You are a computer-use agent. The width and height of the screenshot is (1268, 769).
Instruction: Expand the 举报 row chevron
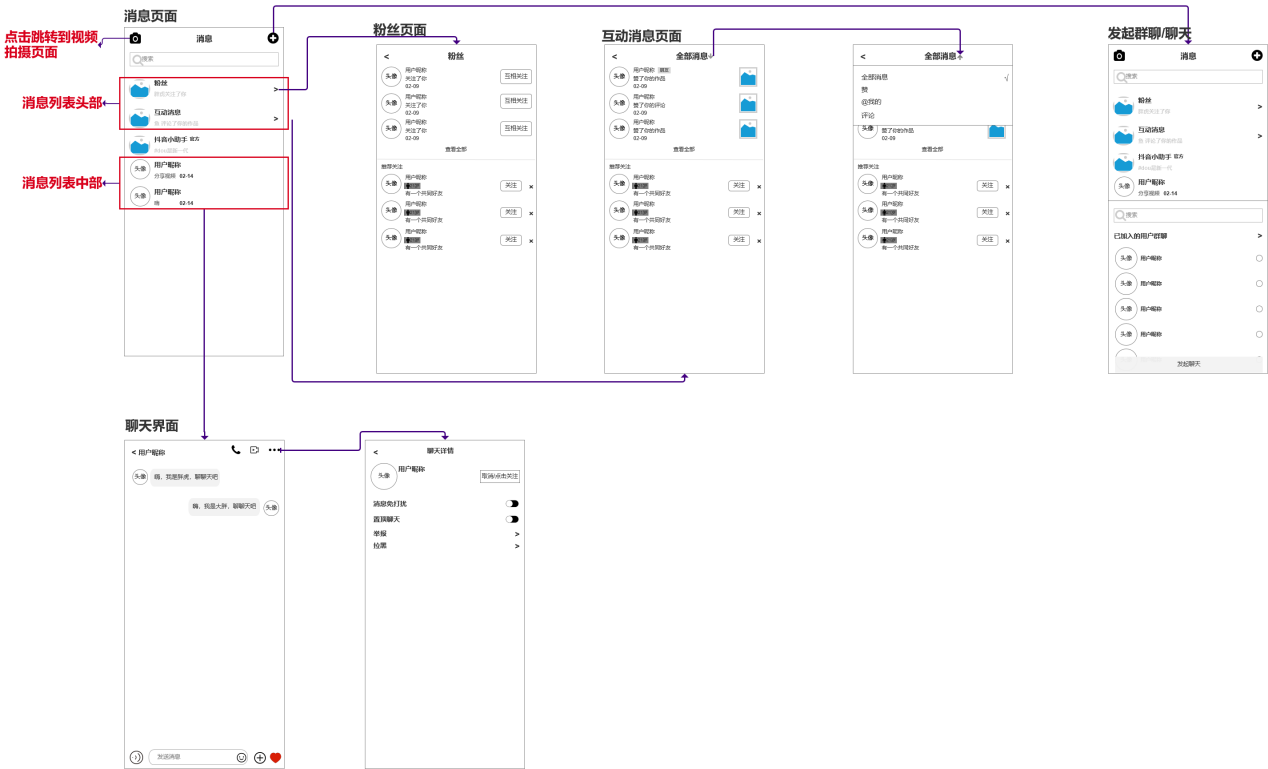(x=517, y=534)
